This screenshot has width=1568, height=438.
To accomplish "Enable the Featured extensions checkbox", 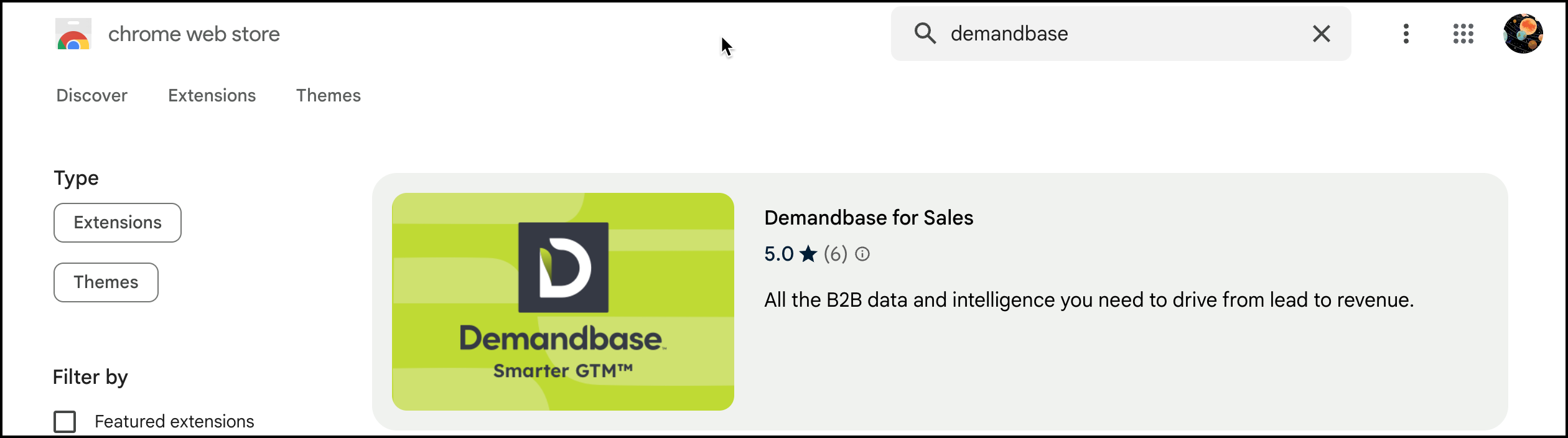I will click(x=65, y=421).
